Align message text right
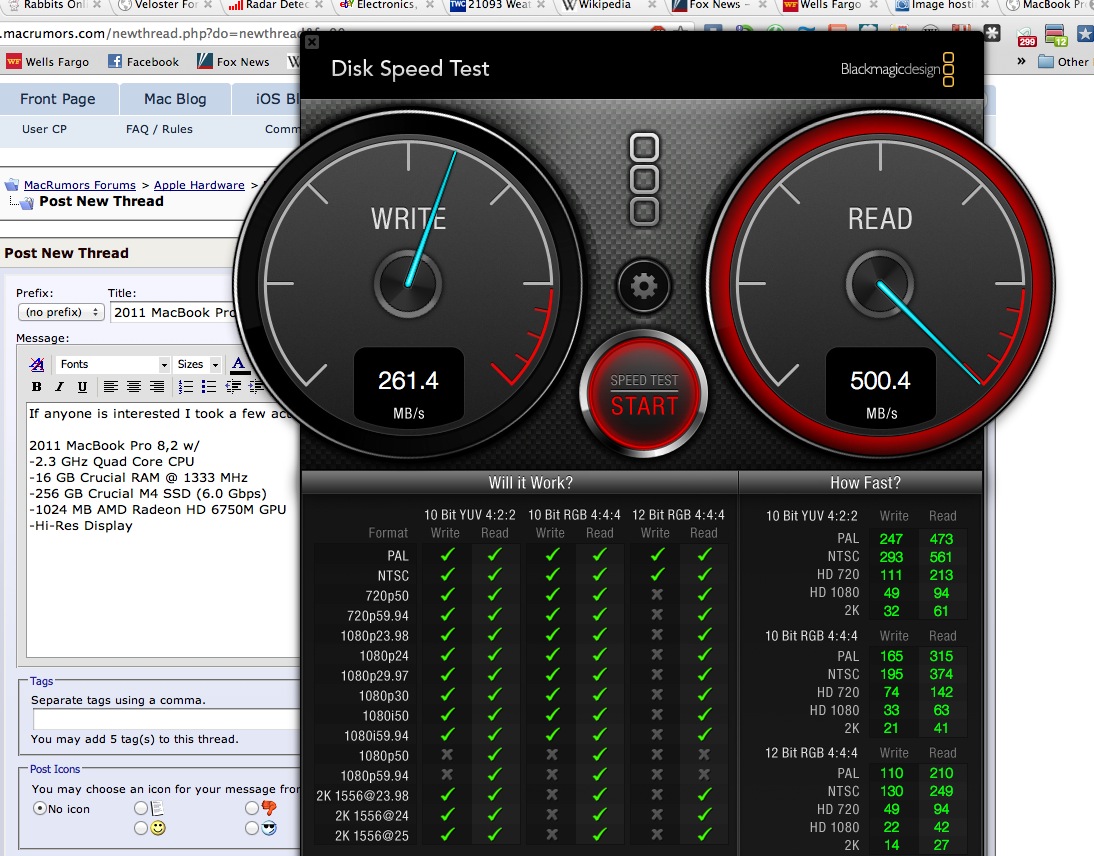 click(157, 386)
